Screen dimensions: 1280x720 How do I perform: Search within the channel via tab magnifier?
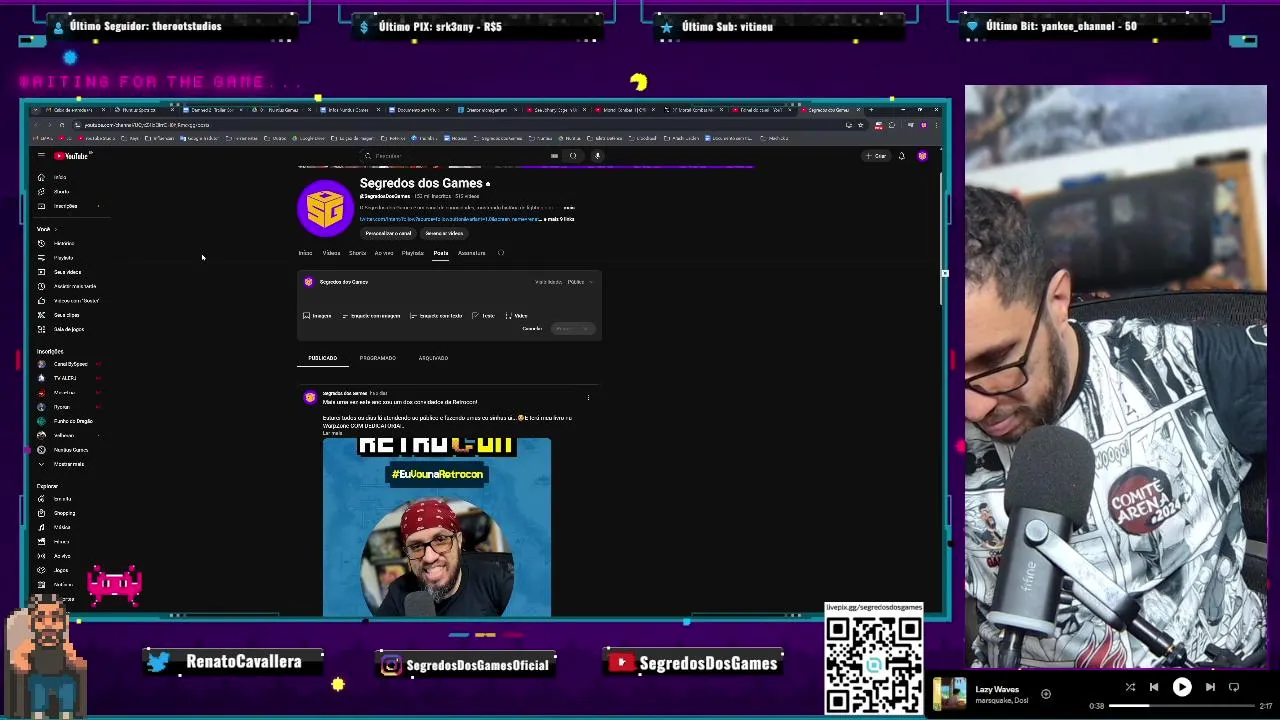501,253
